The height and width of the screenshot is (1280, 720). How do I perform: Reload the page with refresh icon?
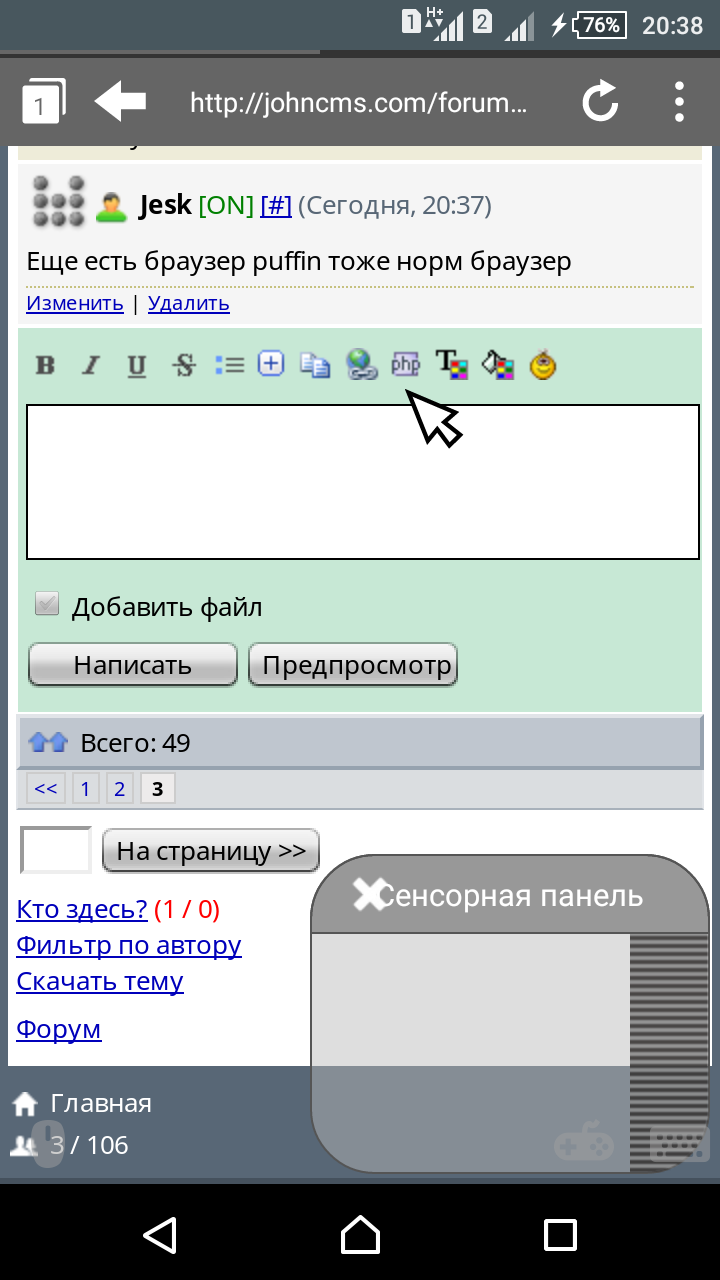pos(600,101)
